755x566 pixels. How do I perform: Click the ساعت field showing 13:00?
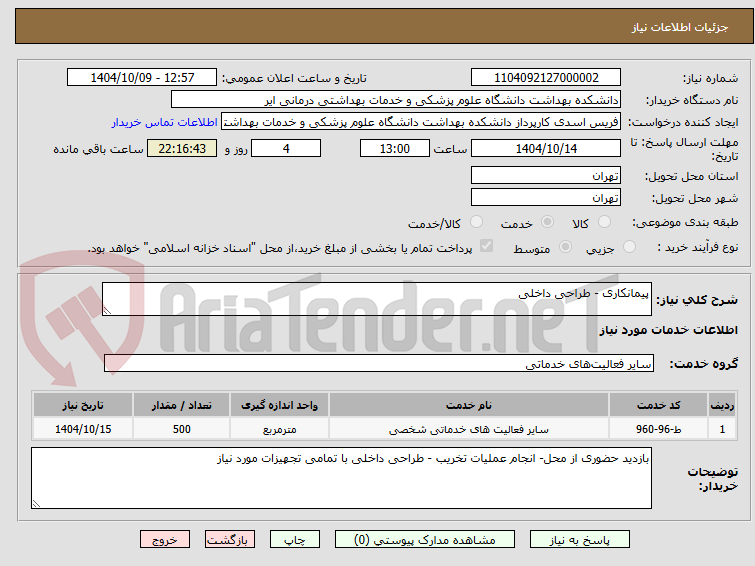(394, 148)
